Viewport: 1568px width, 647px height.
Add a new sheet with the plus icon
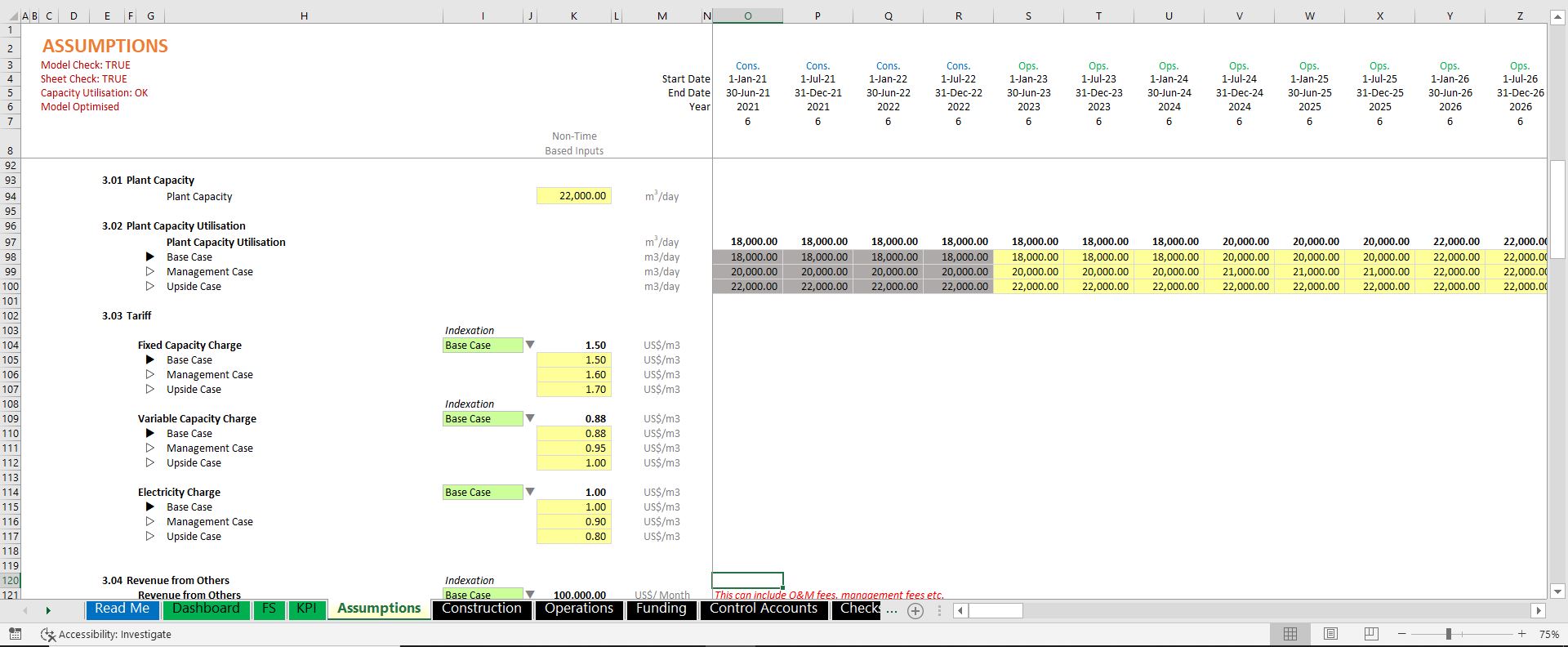(x=915, y=611)
